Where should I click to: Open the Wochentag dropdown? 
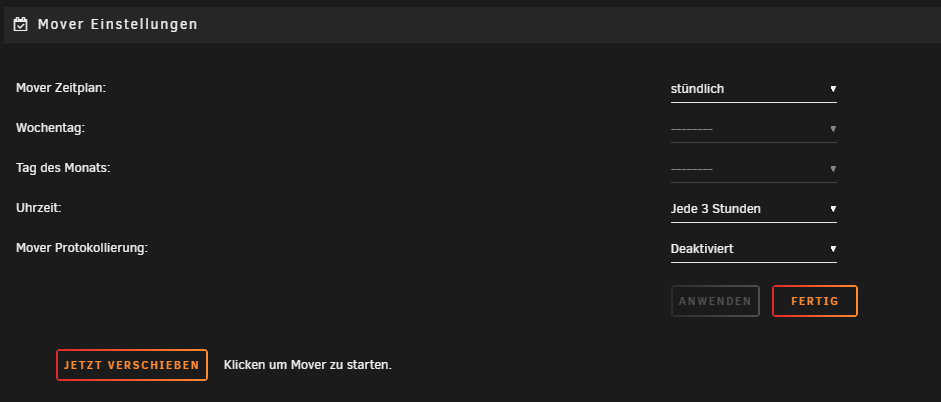[x=753, y=129]
